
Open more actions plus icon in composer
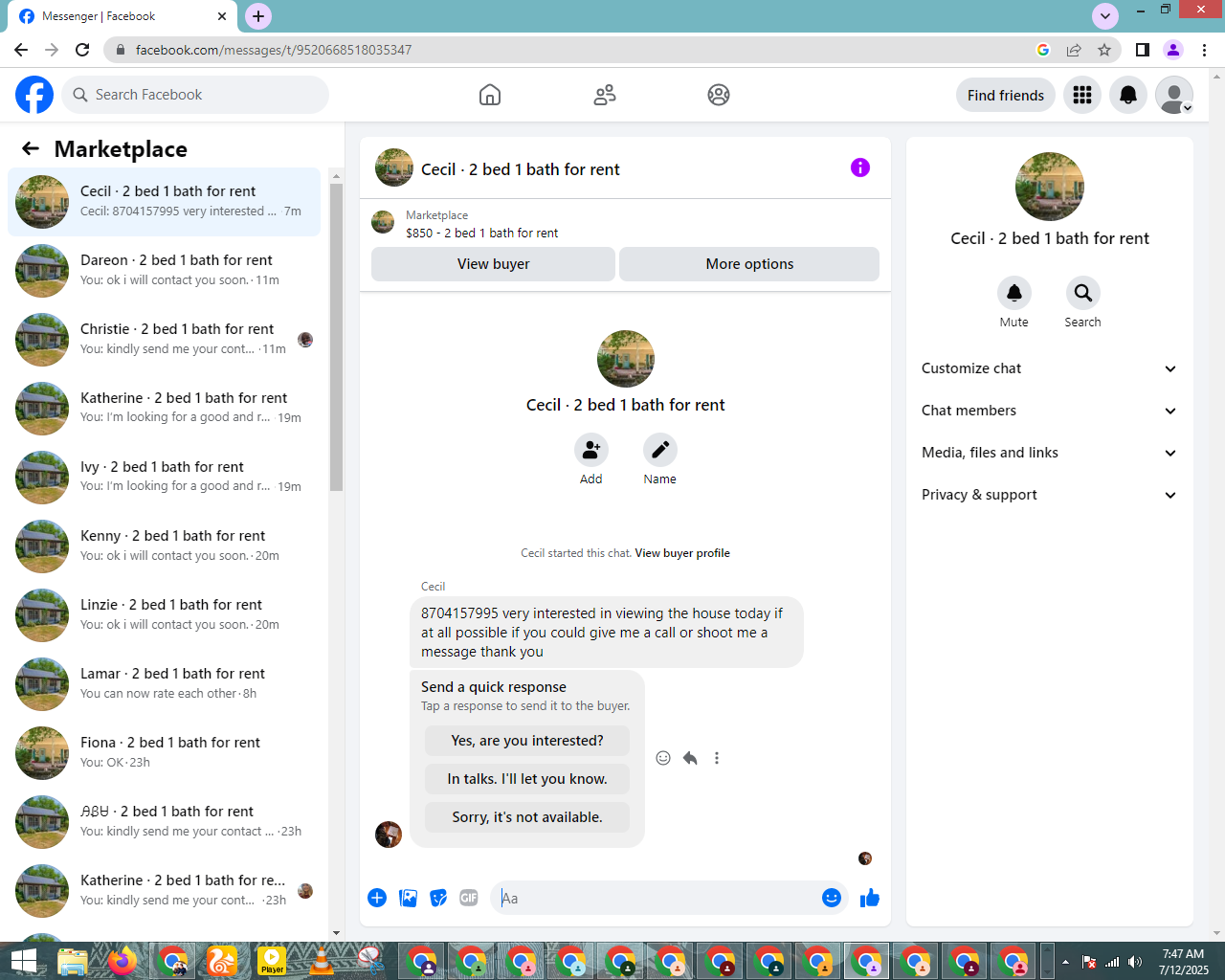377,898
